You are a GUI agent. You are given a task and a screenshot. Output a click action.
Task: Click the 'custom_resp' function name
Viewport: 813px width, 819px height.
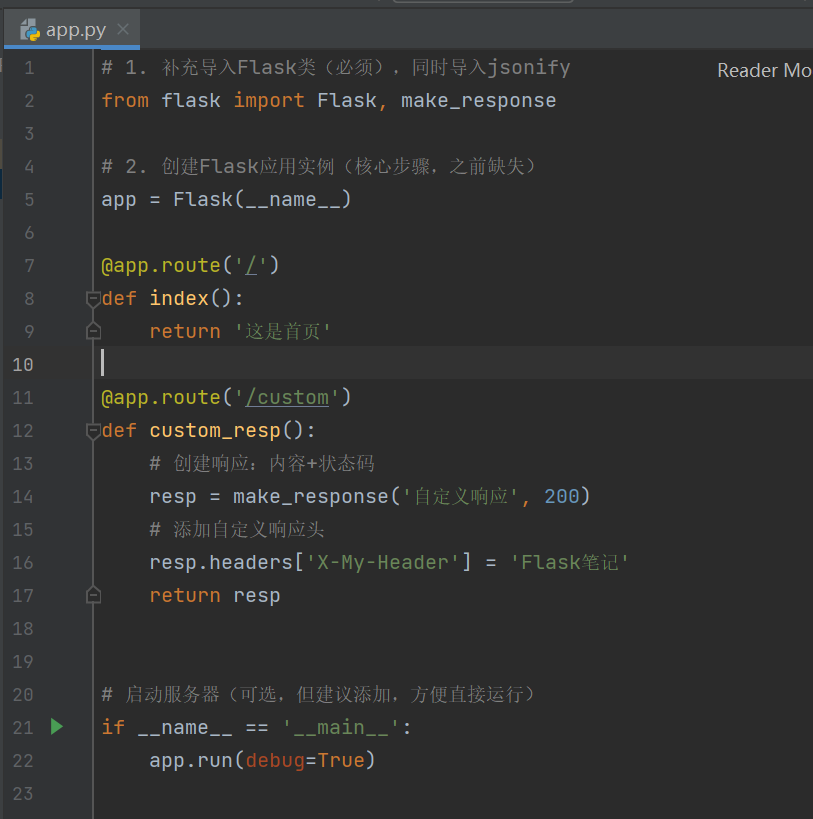[x=215, y=431]
